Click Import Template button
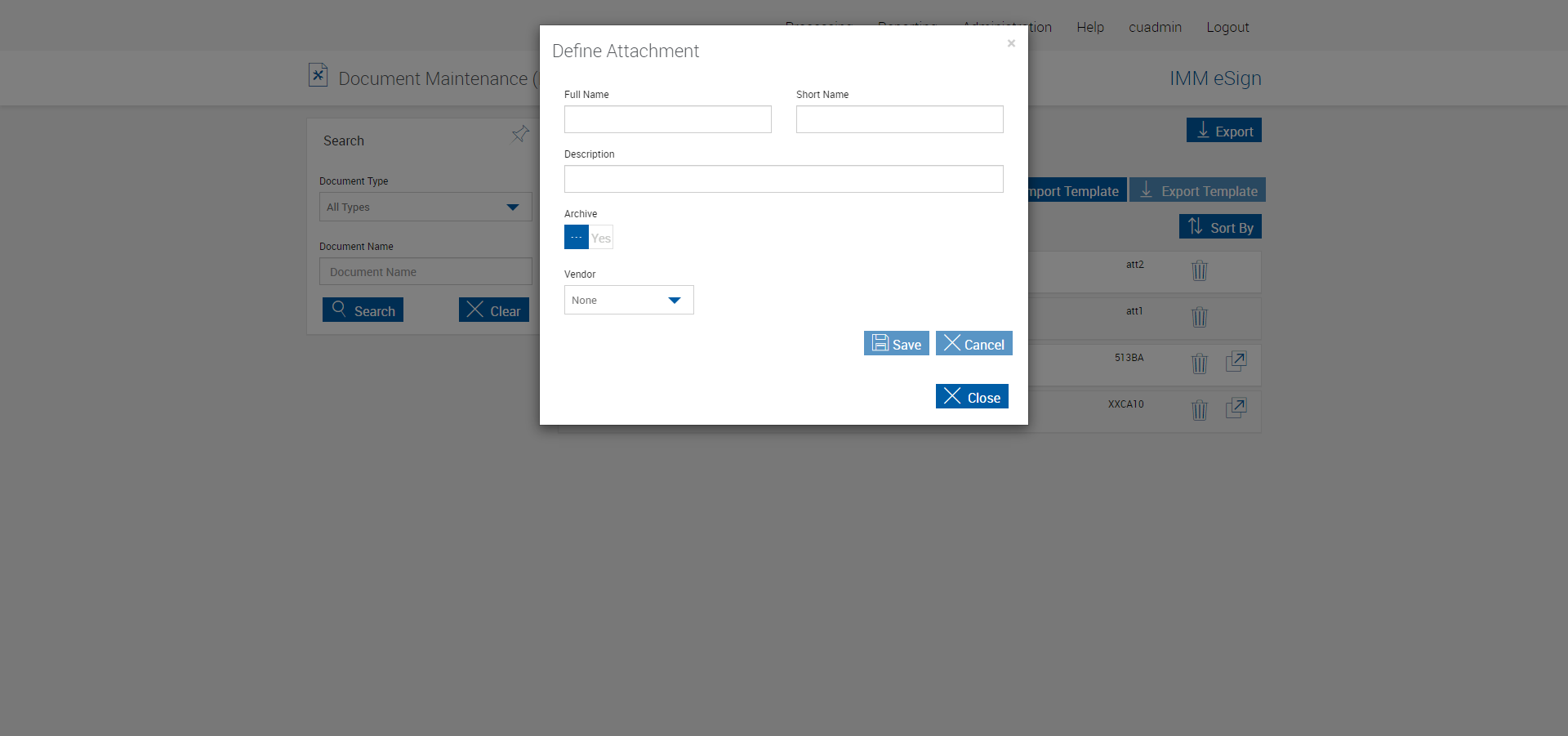Screen dimensions: 1568x736 1076,190
